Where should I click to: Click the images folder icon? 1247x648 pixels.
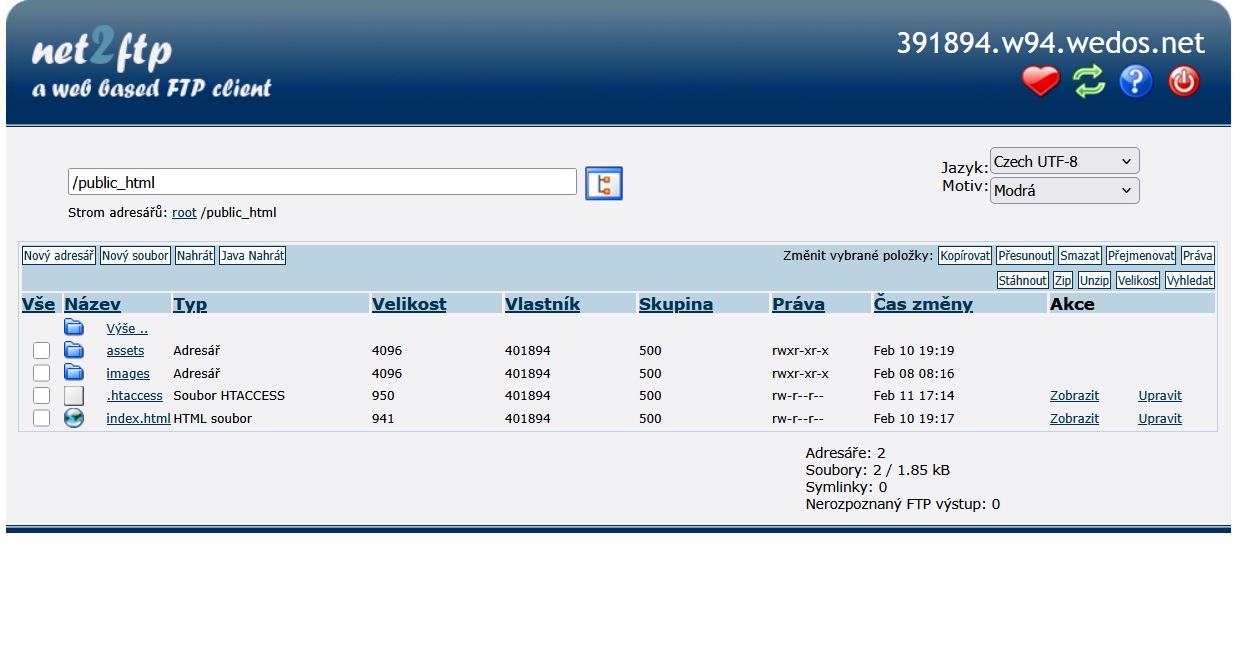click(74, 373)
